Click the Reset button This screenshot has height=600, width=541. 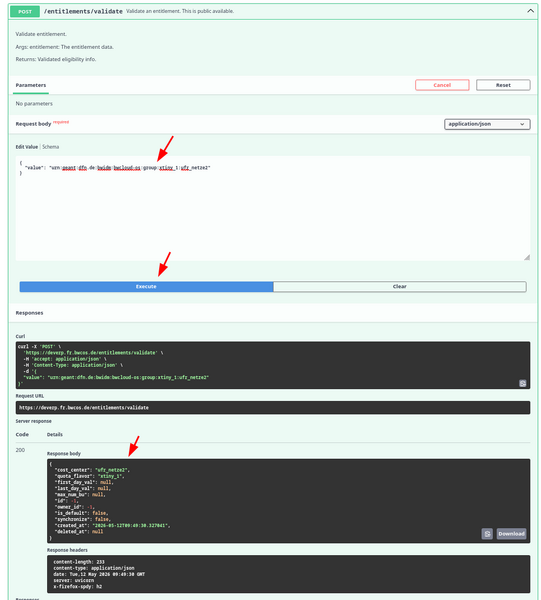click(x=503, y=85)
